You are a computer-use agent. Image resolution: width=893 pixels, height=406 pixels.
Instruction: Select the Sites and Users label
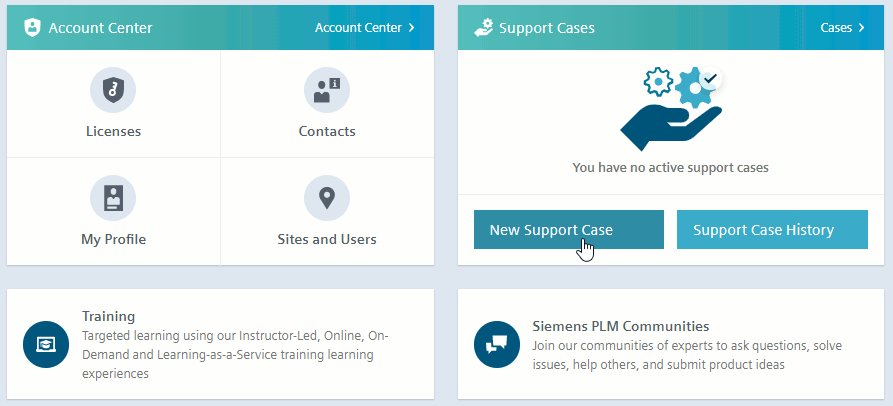pyautogui.click(x=326, y=239)
